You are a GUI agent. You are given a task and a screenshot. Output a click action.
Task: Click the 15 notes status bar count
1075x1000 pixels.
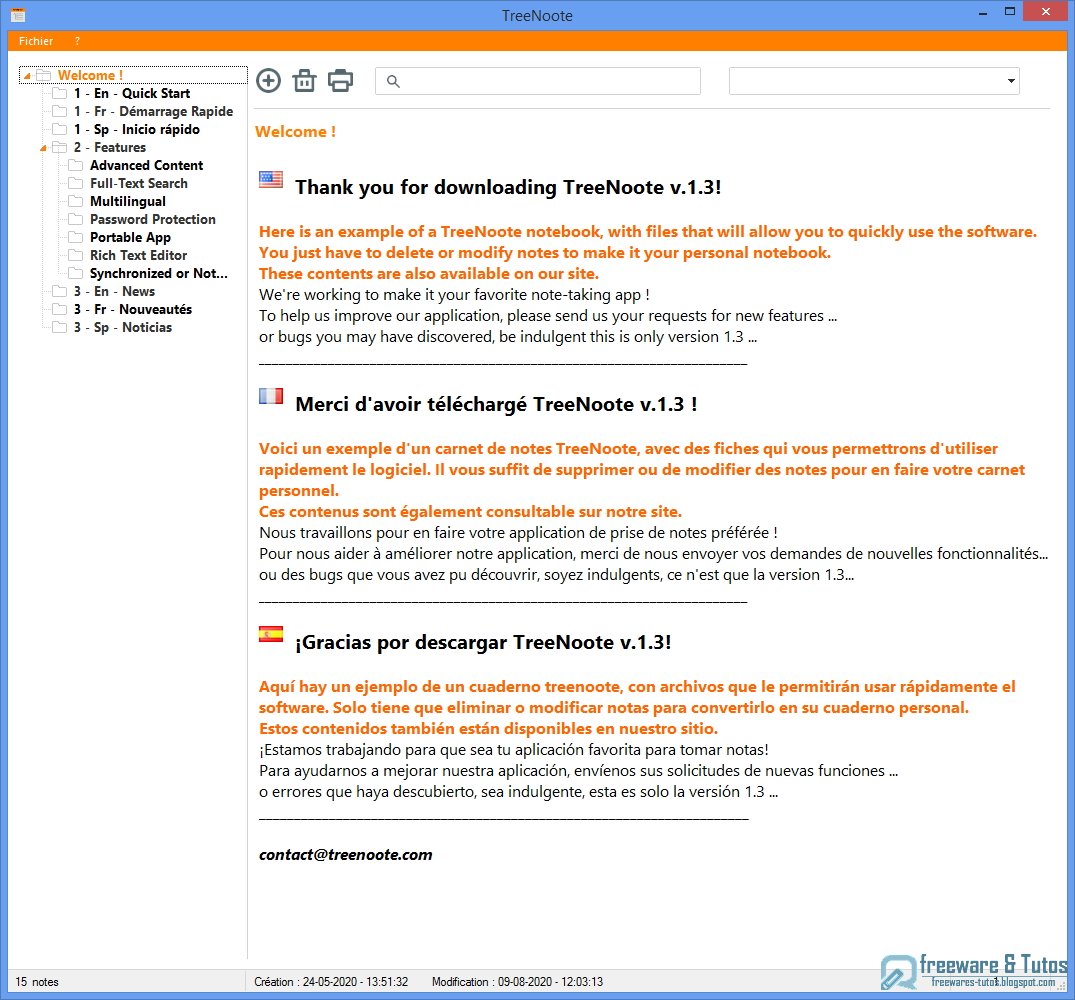[x=37, y=981]
